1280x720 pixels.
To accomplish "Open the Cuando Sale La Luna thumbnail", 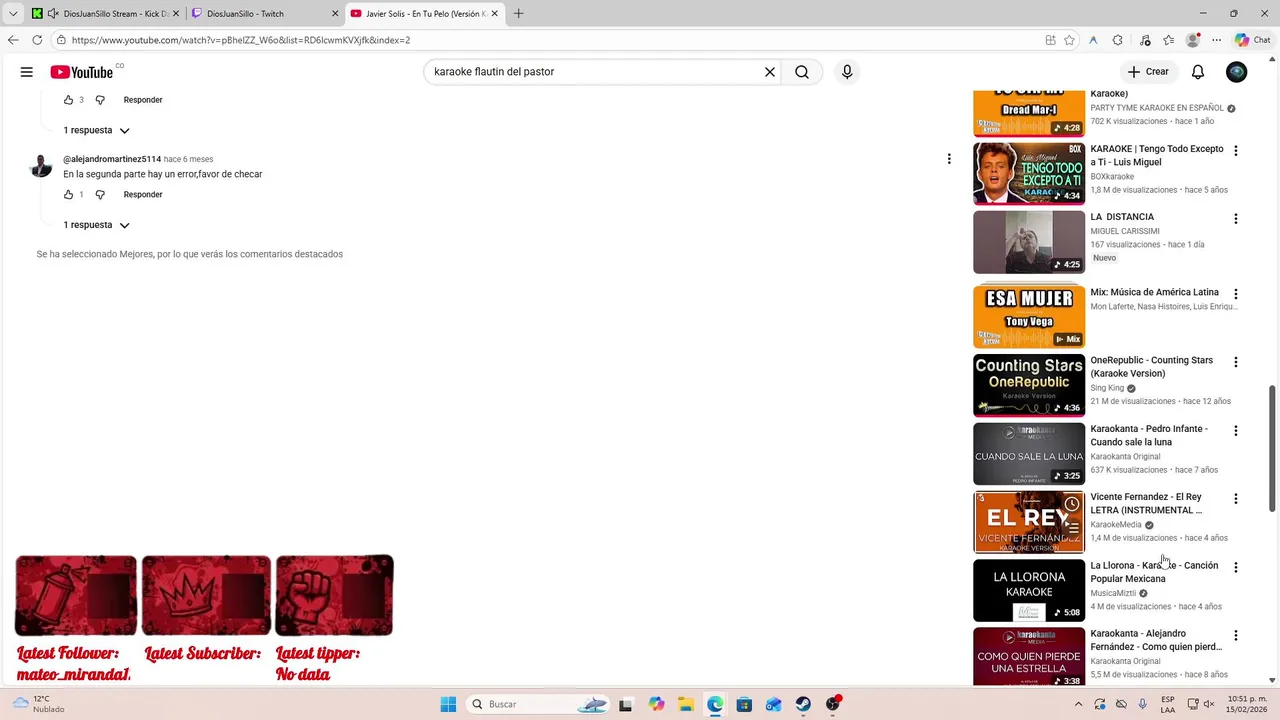I will pos(1029,454).
